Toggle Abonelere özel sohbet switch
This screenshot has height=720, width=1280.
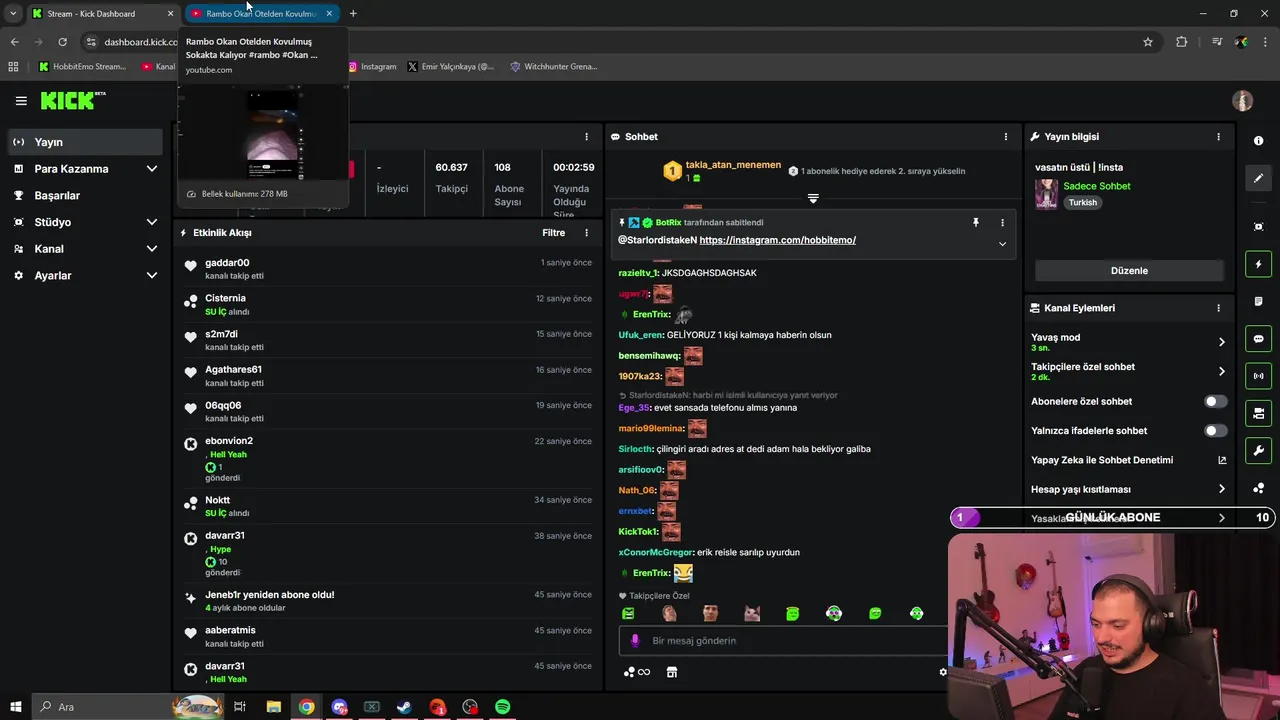tap(1215, 401)
